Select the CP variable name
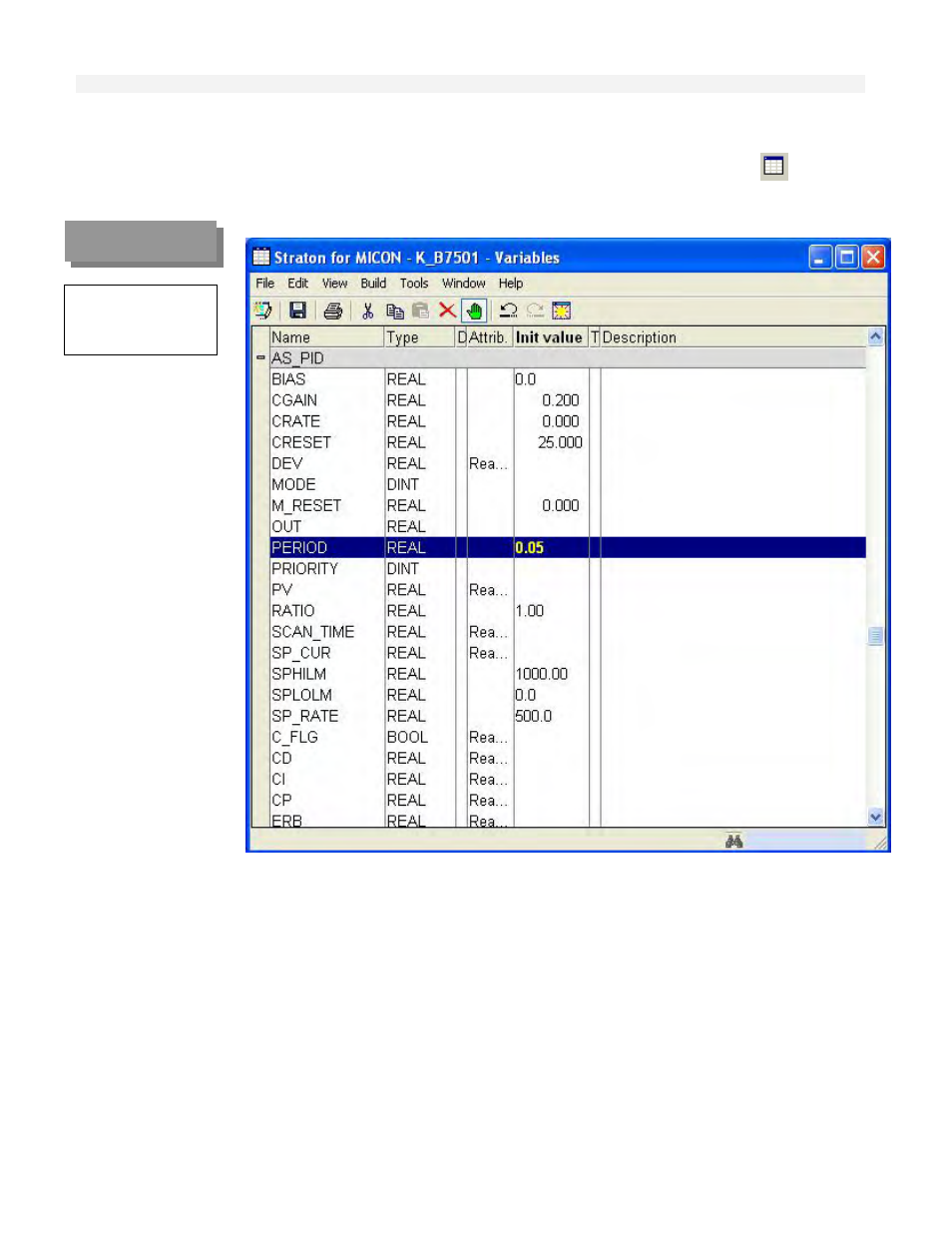The height and width of the screenshot is (1233, 952). tap(281, 799)
